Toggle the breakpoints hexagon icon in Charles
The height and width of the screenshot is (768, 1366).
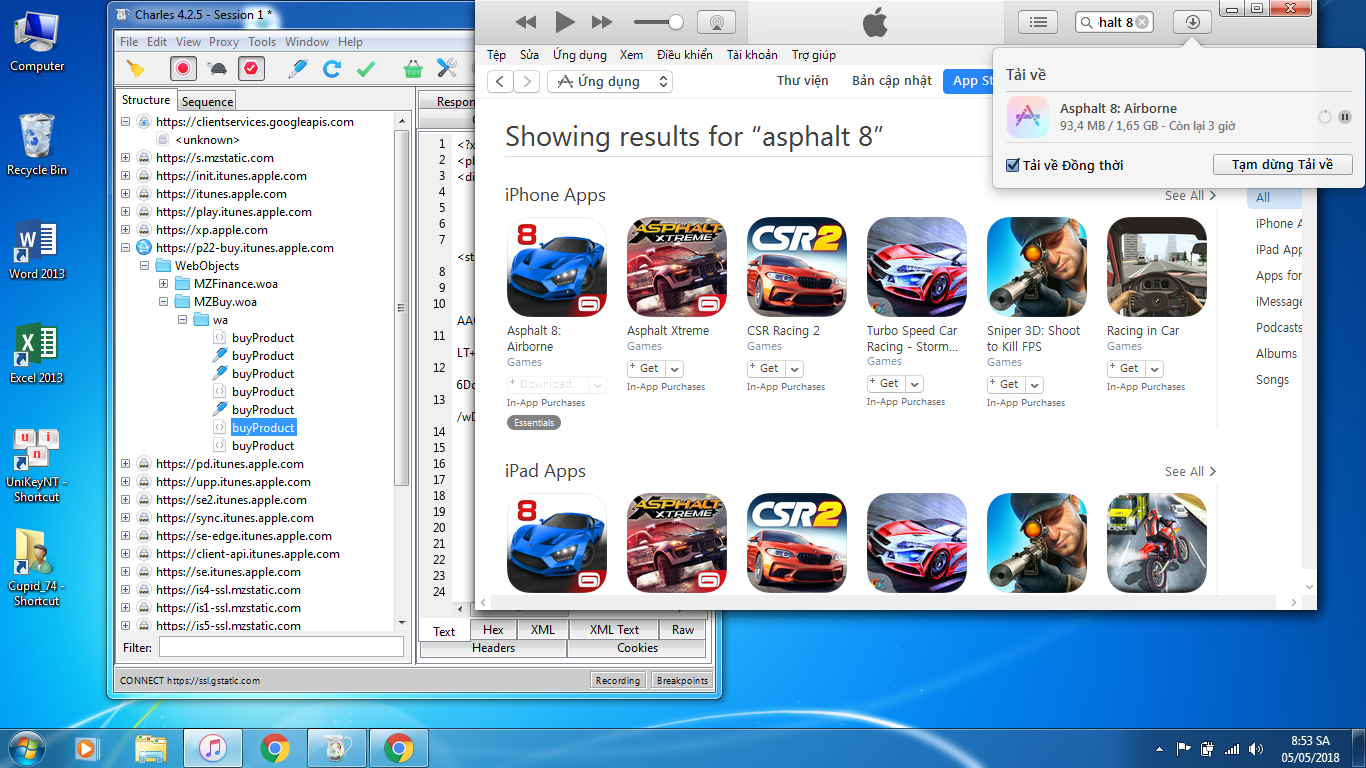(x=251, y=69)
